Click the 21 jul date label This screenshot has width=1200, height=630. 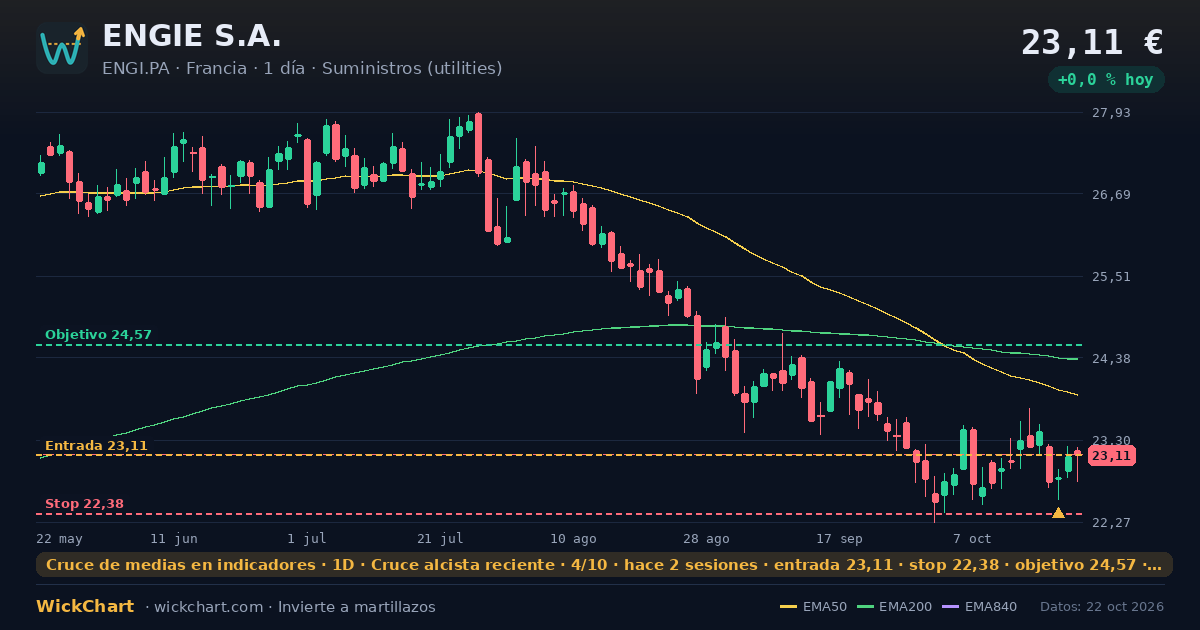pos(440,538)
